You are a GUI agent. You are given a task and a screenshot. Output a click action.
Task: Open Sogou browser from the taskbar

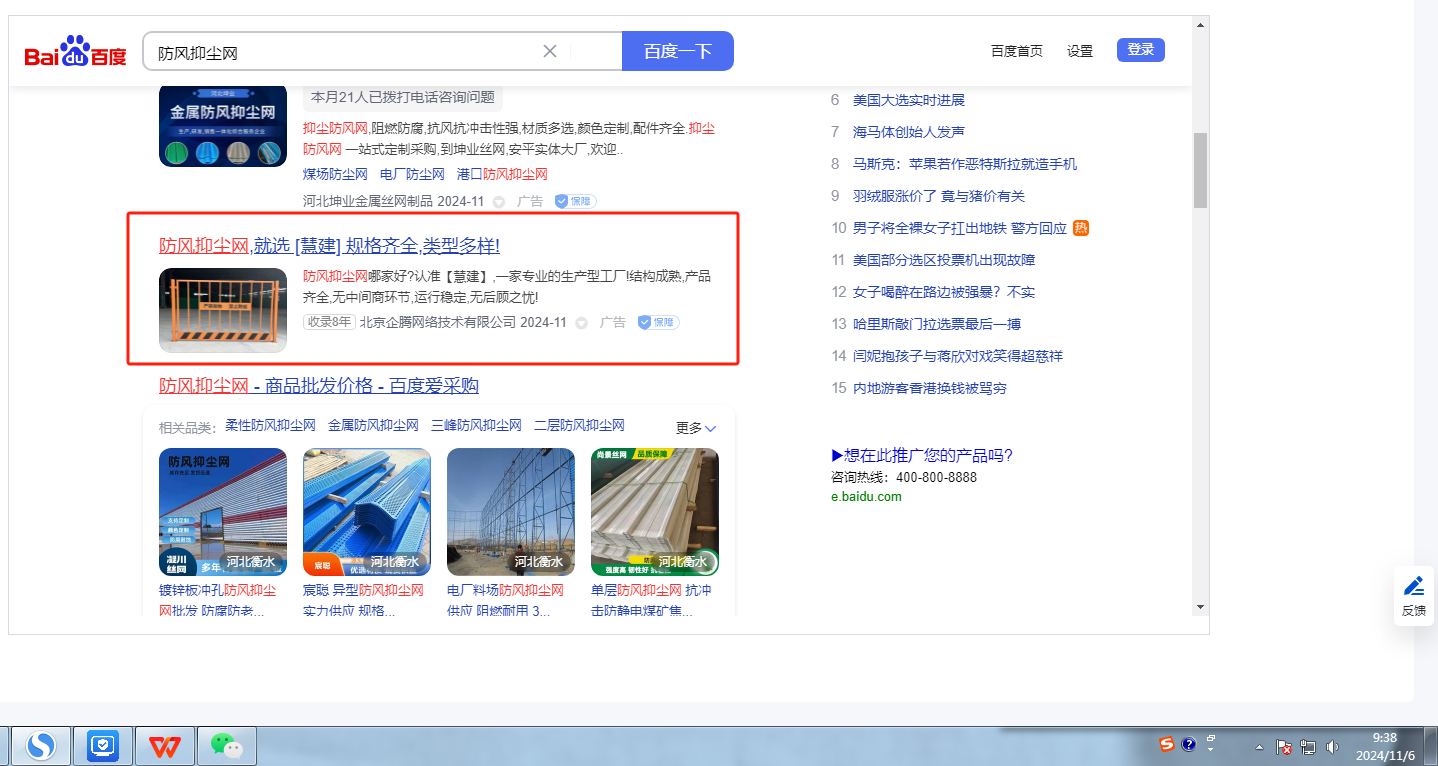tap(41, 746)
